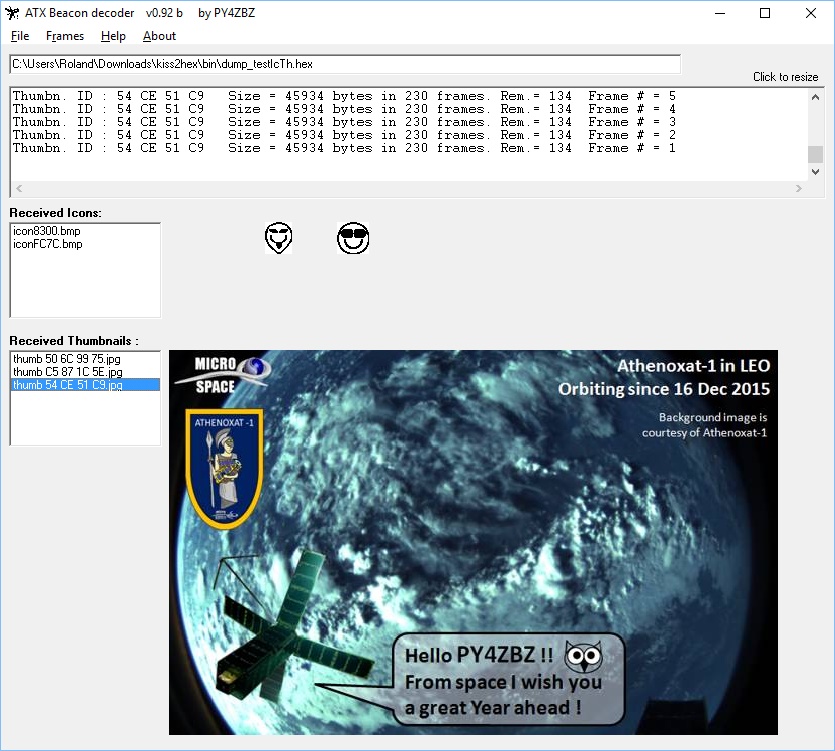Click the sunglasses smiley icon

click(x=353, y=238)
